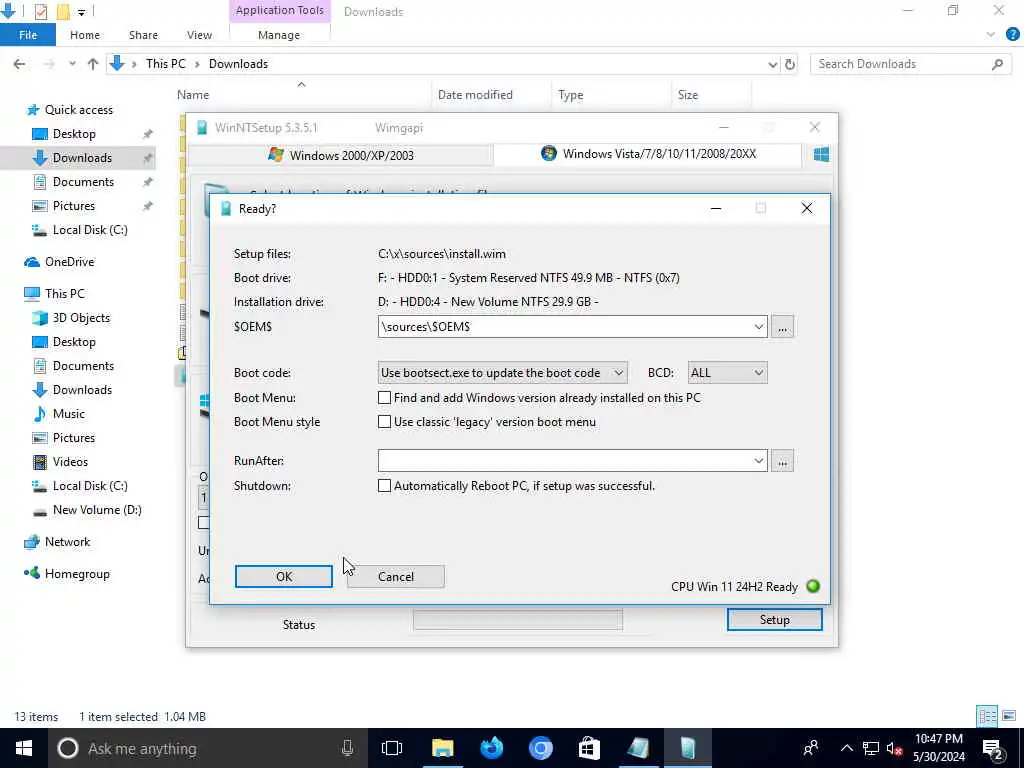Click the Setup button in WinNTSetup
1024x768 pixels.
point(775,620)
